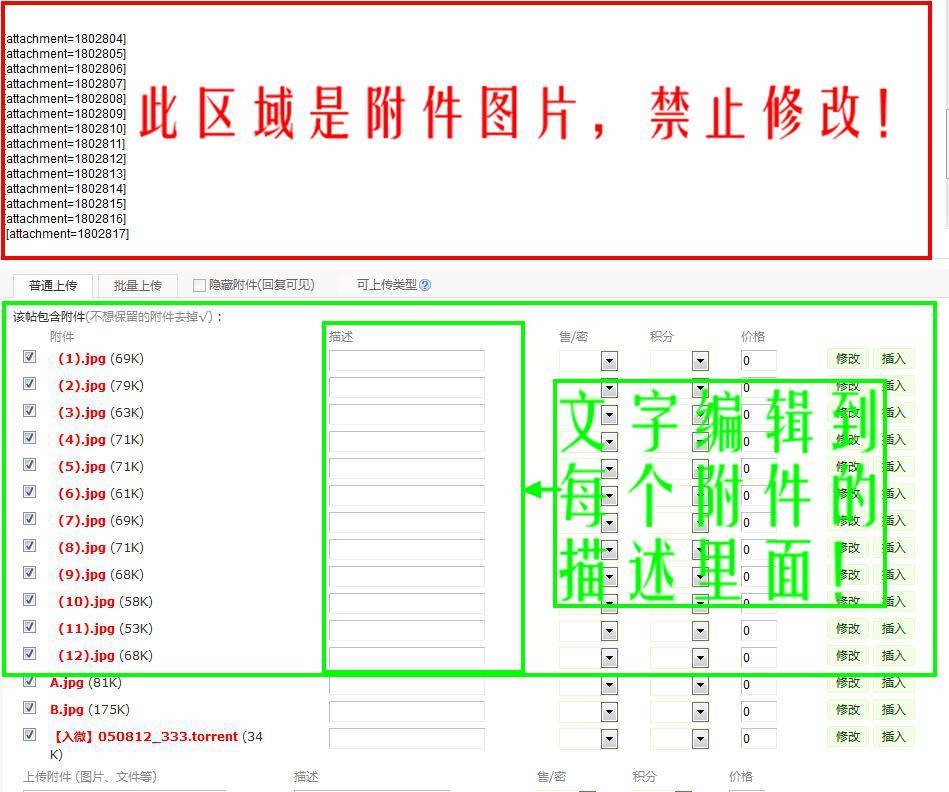
Task: Click 插入 button for (1).jpg
Action: [x=893, y=359]
